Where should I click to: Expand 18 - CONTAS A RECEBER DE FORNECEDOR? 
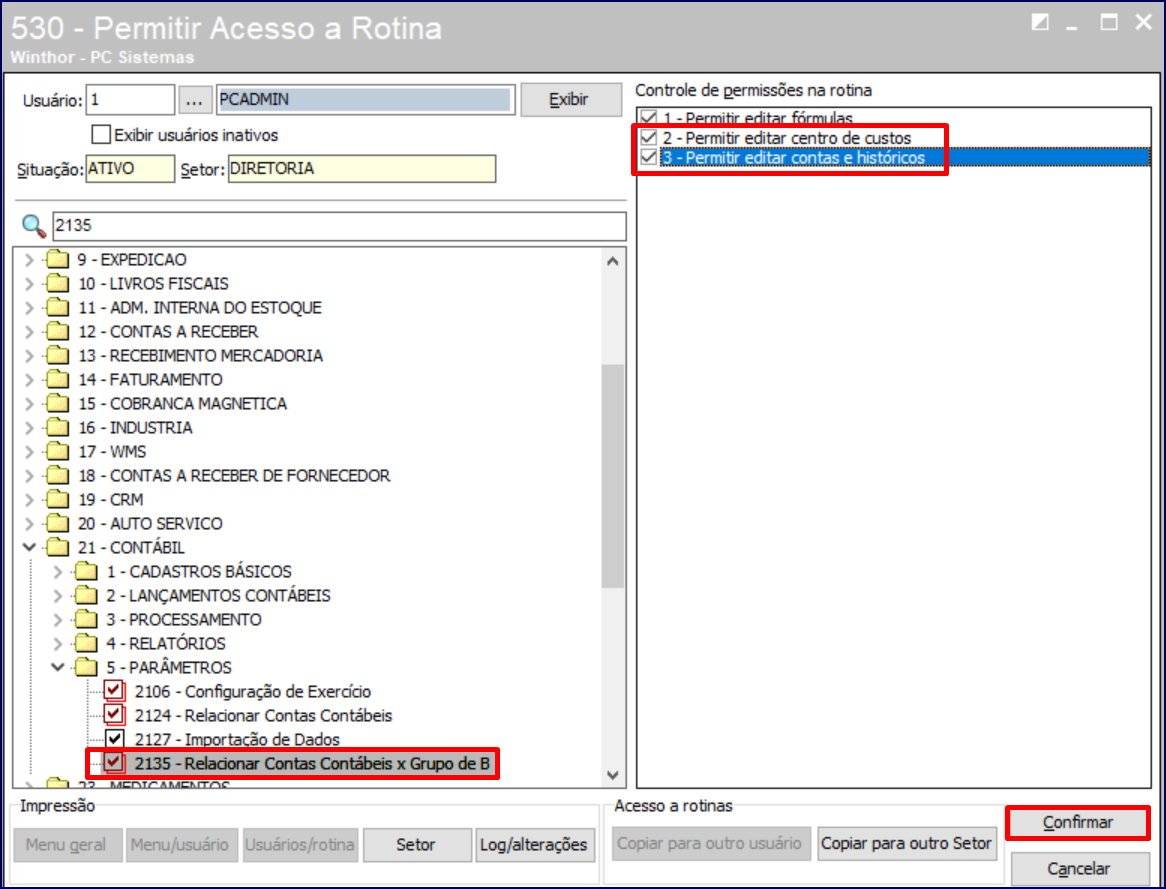29,475
